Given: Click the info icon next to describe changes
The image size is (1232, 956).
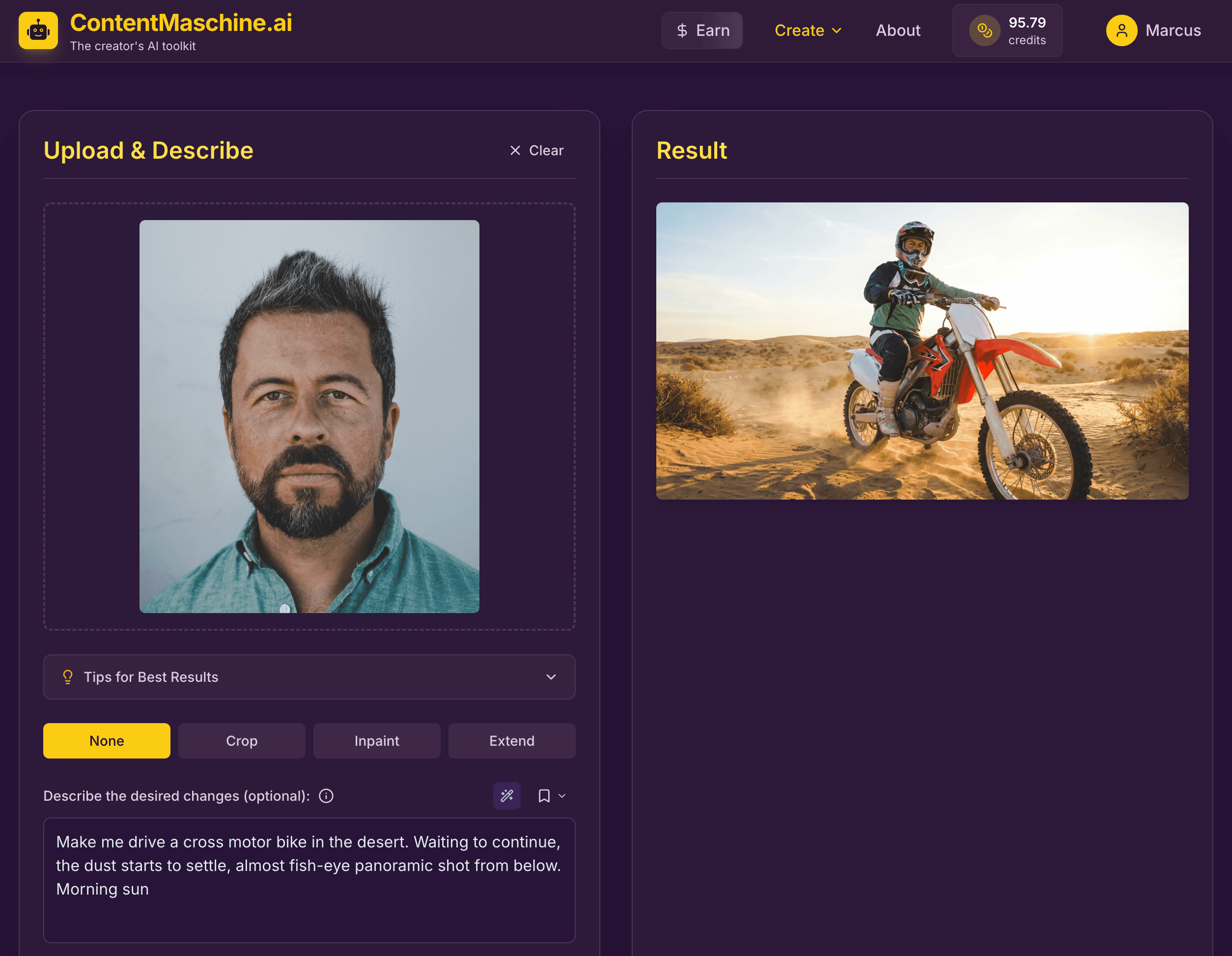Looking at the screenshot, I should (326, 796).
